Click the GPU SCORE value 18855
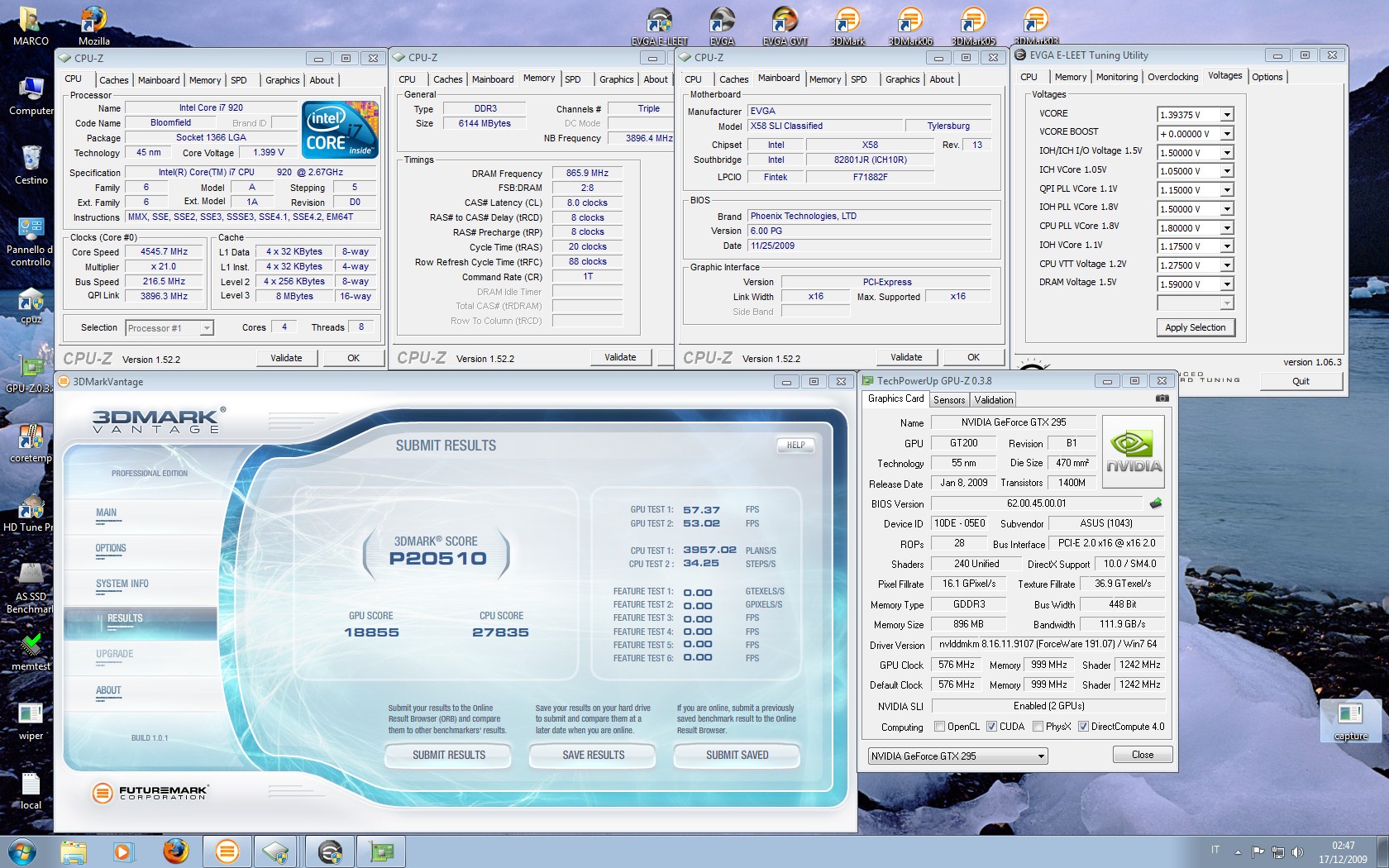Viewport: 1389px width, 868px height. 371,632
